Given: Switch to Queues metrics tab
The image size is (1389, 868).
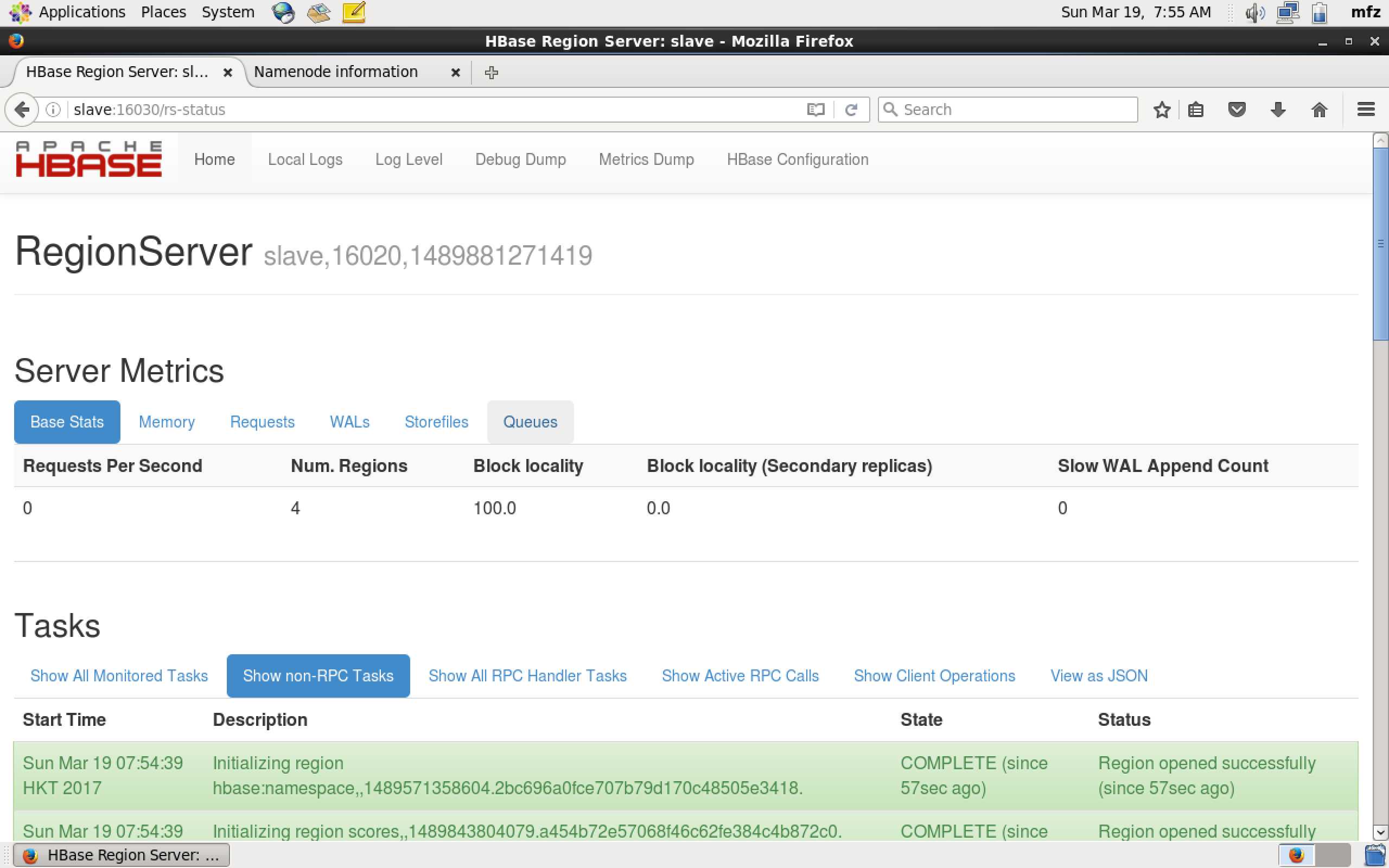Looking at the screenshot, I should [x=530, y=422].
